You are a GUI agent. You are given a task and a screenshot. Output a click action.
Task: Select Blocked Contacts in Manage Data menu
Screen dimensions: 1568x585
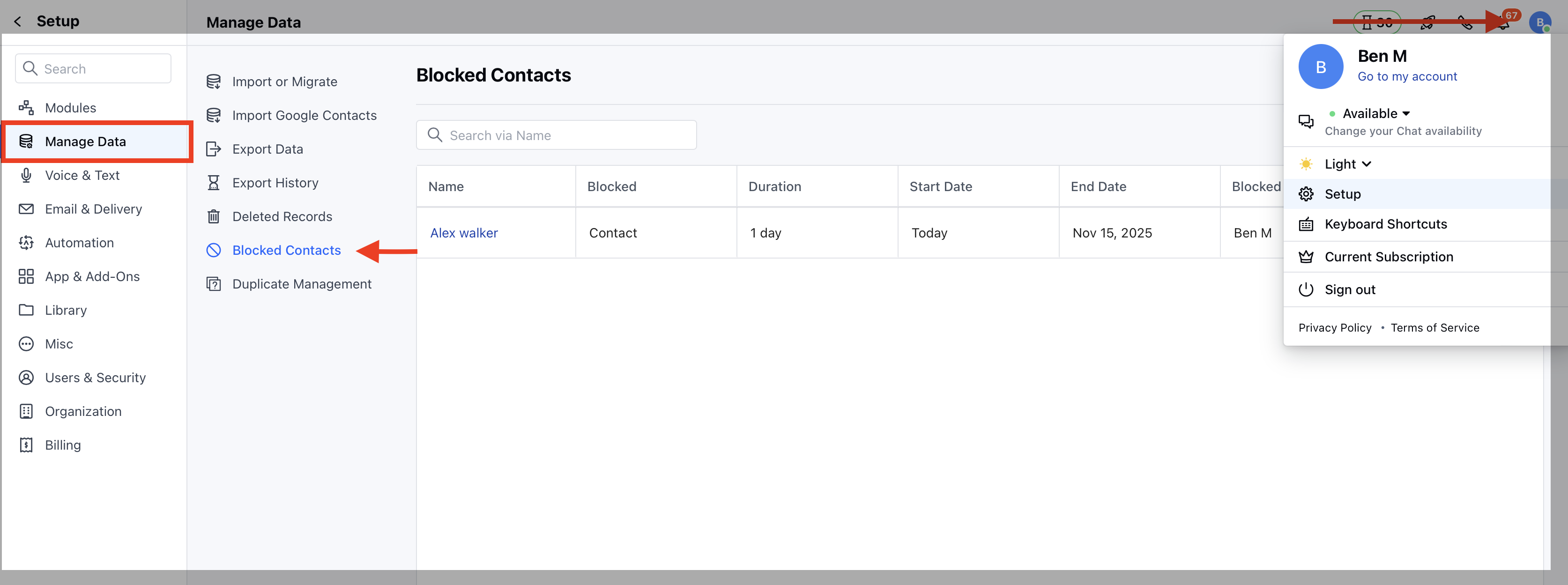tap(286, 250)
